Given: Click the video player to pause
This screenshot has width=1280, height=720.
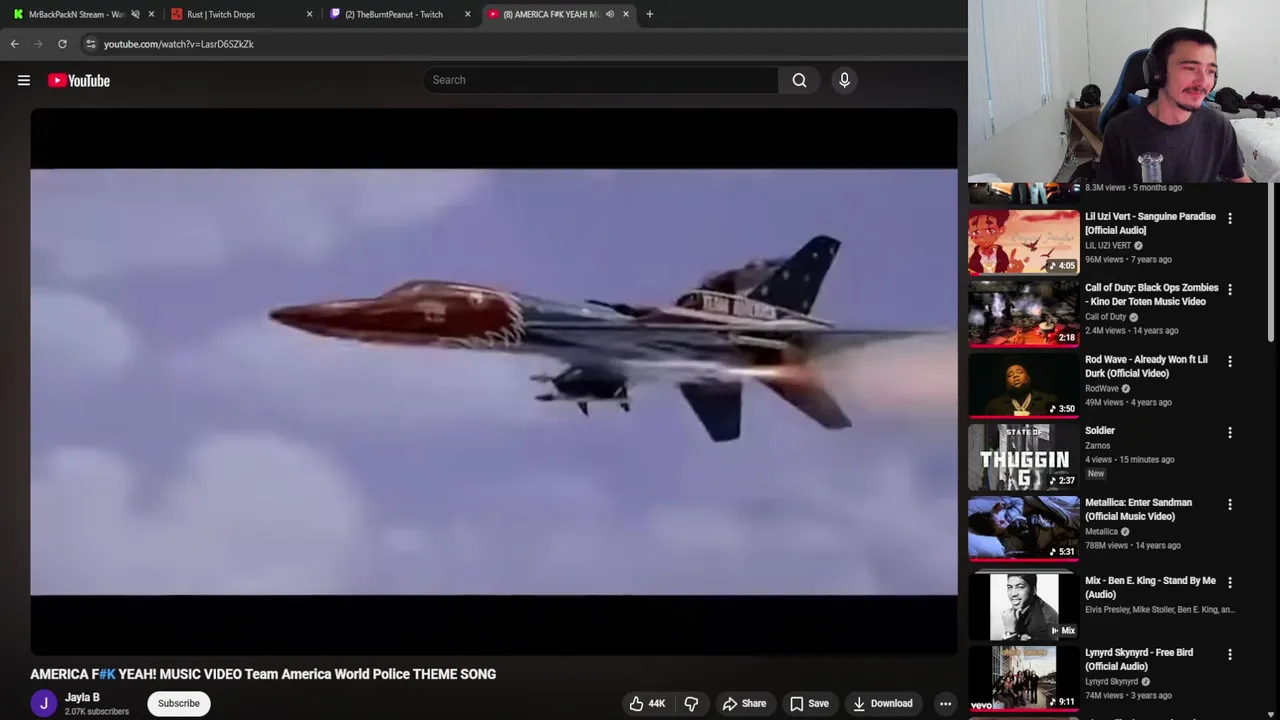Looking at the screenshot, I should tap(494, 382).
